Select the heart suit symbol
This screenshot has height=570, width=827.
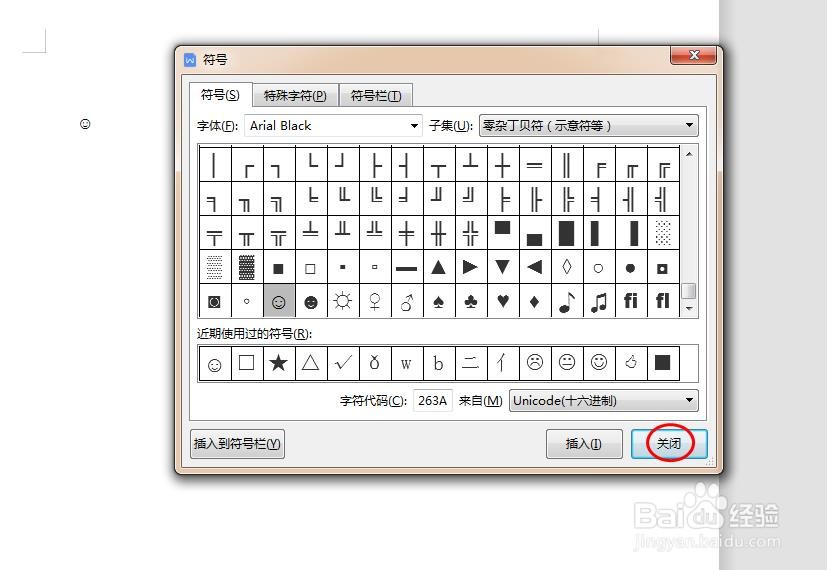pos(503,302)
